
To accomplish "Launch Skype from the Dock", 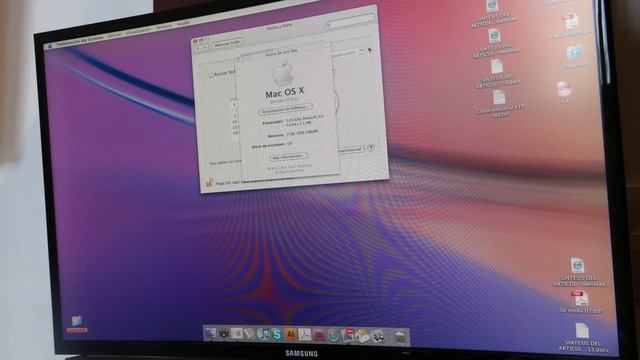I will point(277,335).
